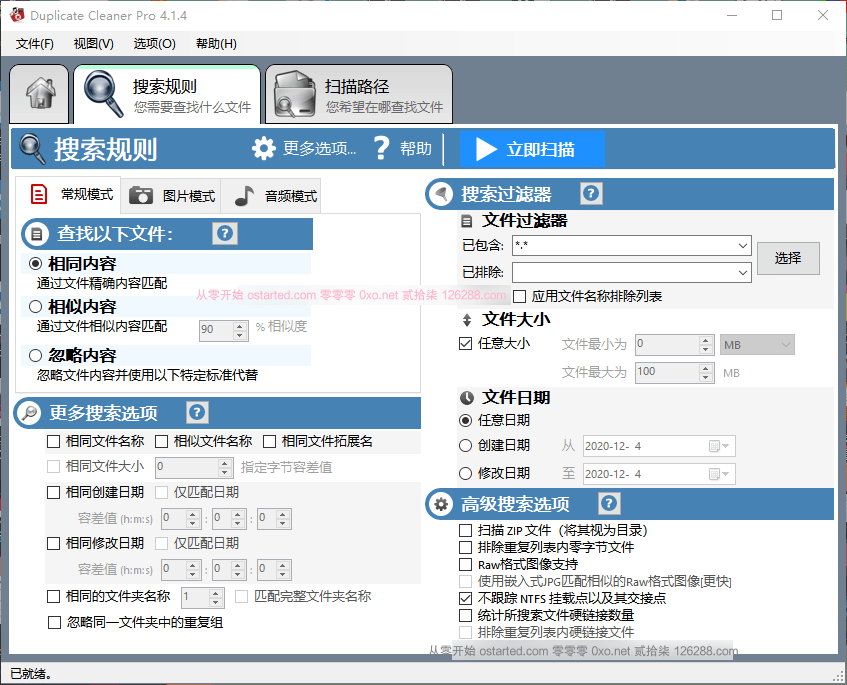Open help for 高级搜索选项 section
847x685 pixels.
click(609, 503)
